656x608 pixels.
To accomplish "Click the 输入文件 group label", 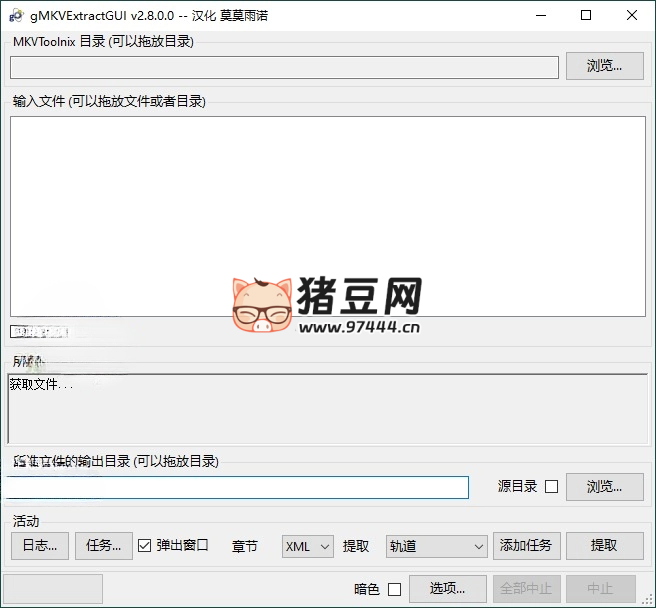I will (109, 101).
